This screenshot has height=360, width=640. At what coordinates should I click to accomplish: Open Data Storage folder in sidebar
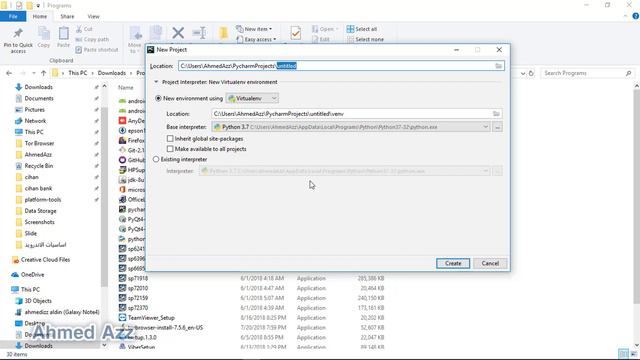click(40, 211)
